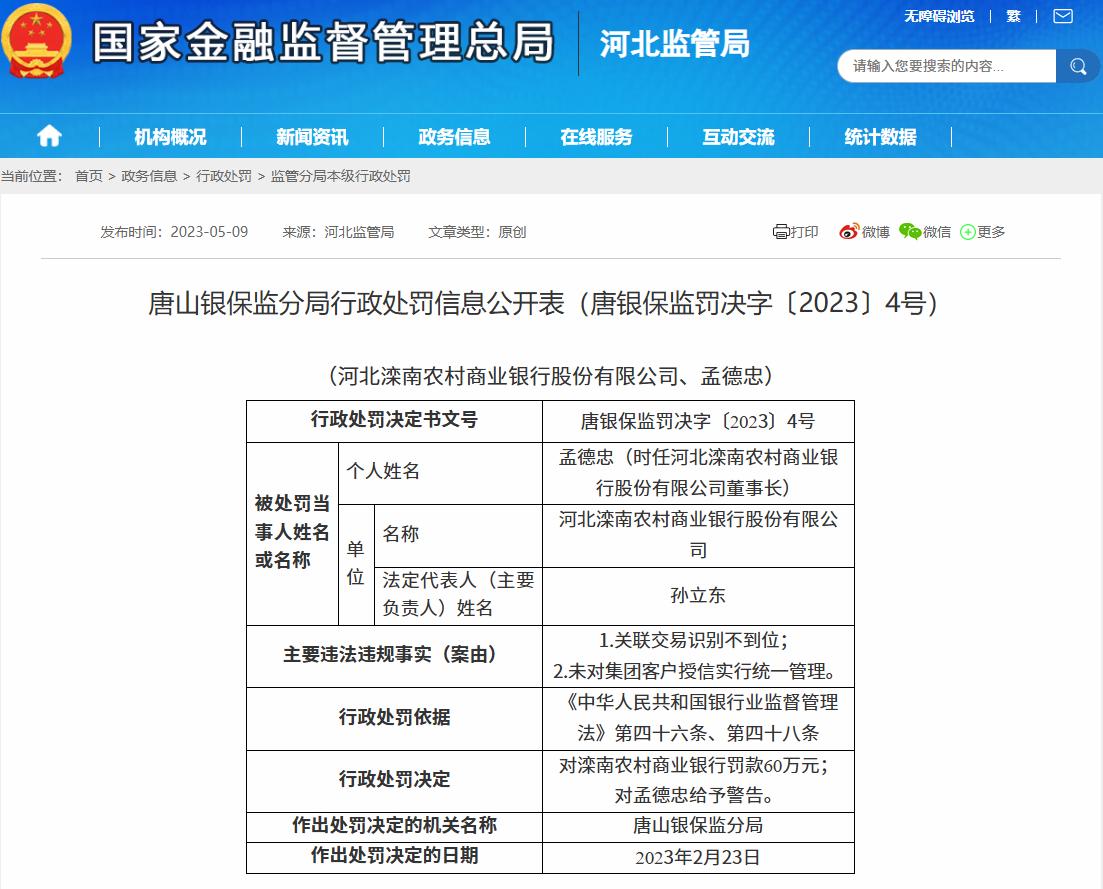Click the 法定代表人 label cell
This screenshot has height=889, width=1103.
[459, 595]
